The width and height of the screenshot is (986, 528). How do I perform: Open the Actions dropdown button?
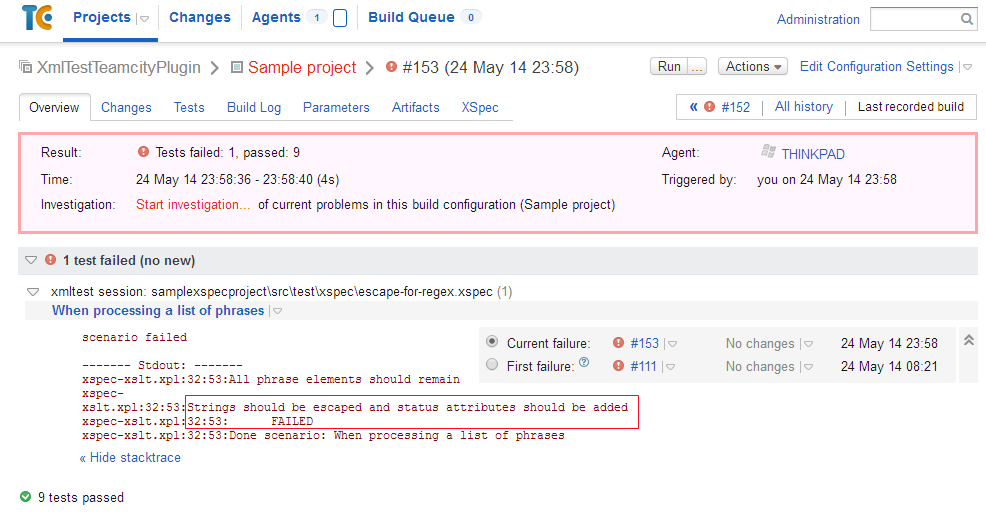pyautogui.click(x=753, y=67)
